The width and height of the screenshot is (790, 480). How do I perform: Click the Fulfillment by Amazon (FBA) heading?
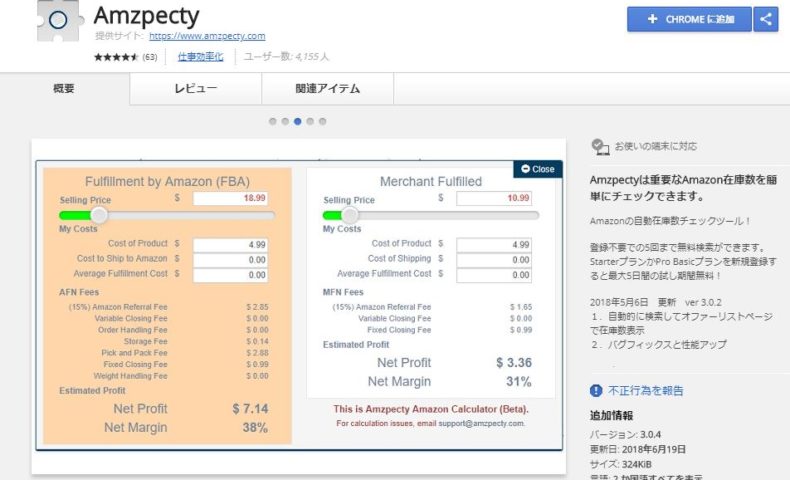tap(167, 181)
